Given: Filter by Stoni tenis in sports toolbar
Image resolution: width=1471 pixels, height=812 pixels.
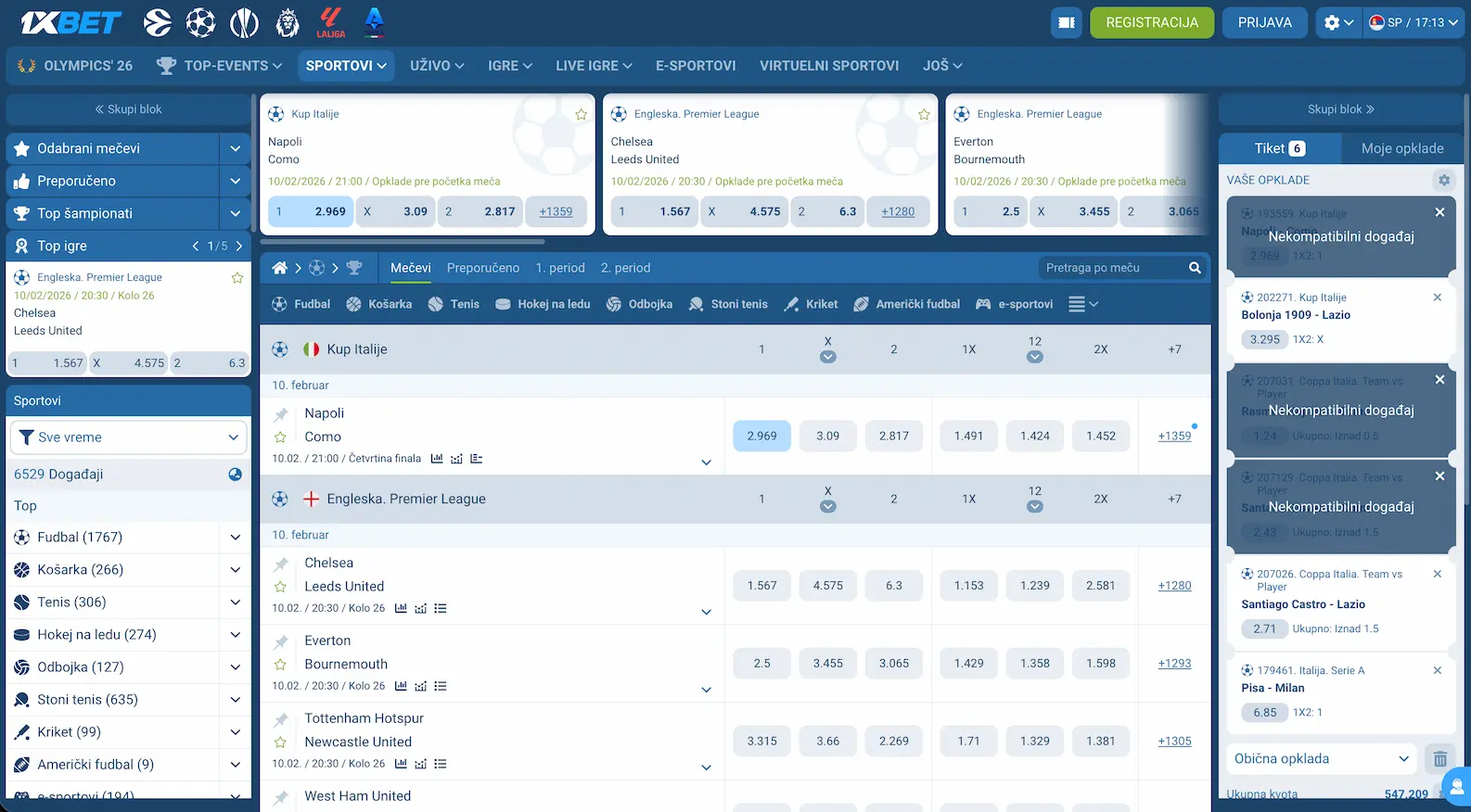Looking at the screenshot, I should click(x=728, y=304).
